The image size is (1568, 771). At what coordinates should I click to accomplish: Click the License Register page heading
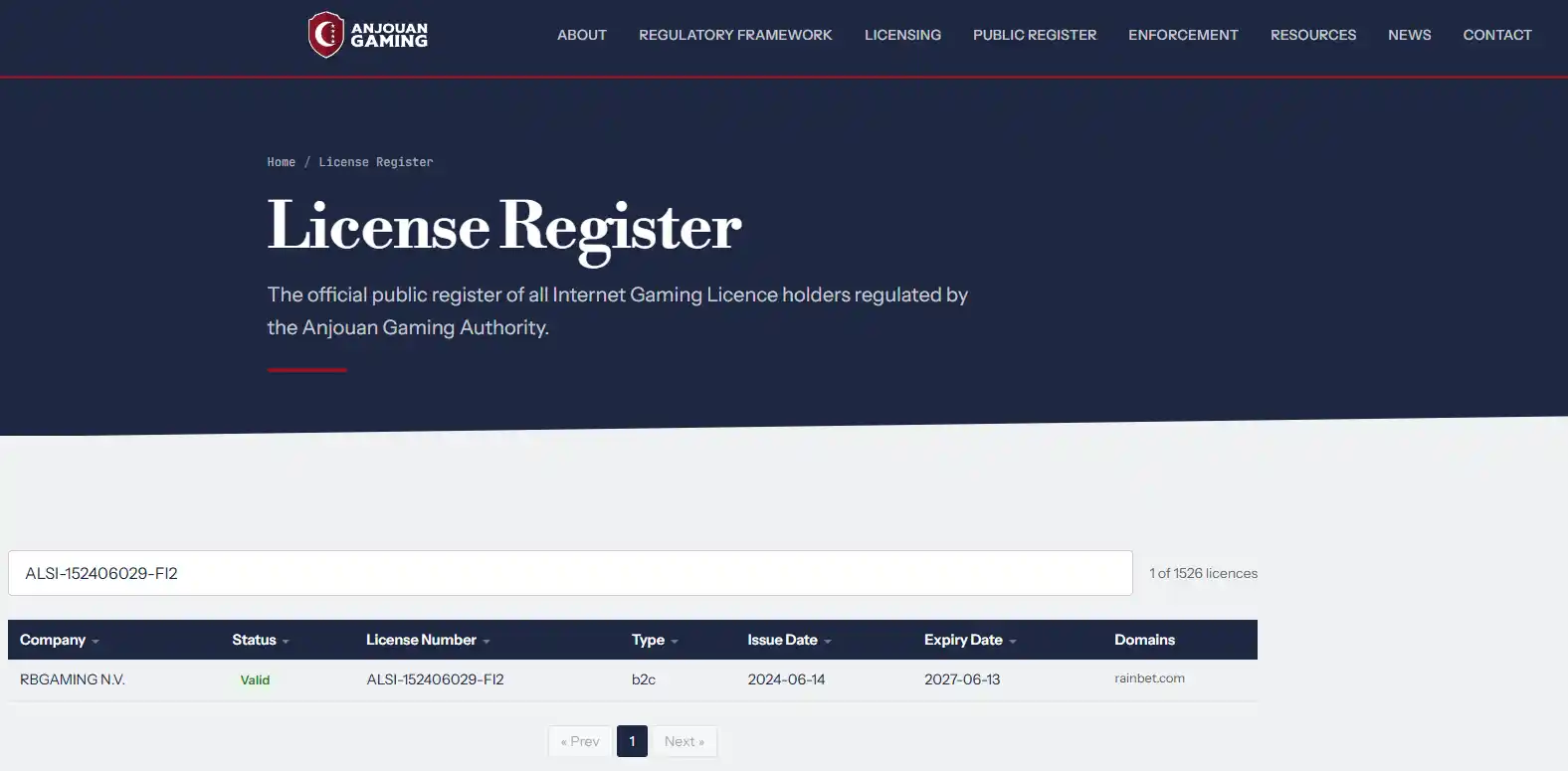504,227
